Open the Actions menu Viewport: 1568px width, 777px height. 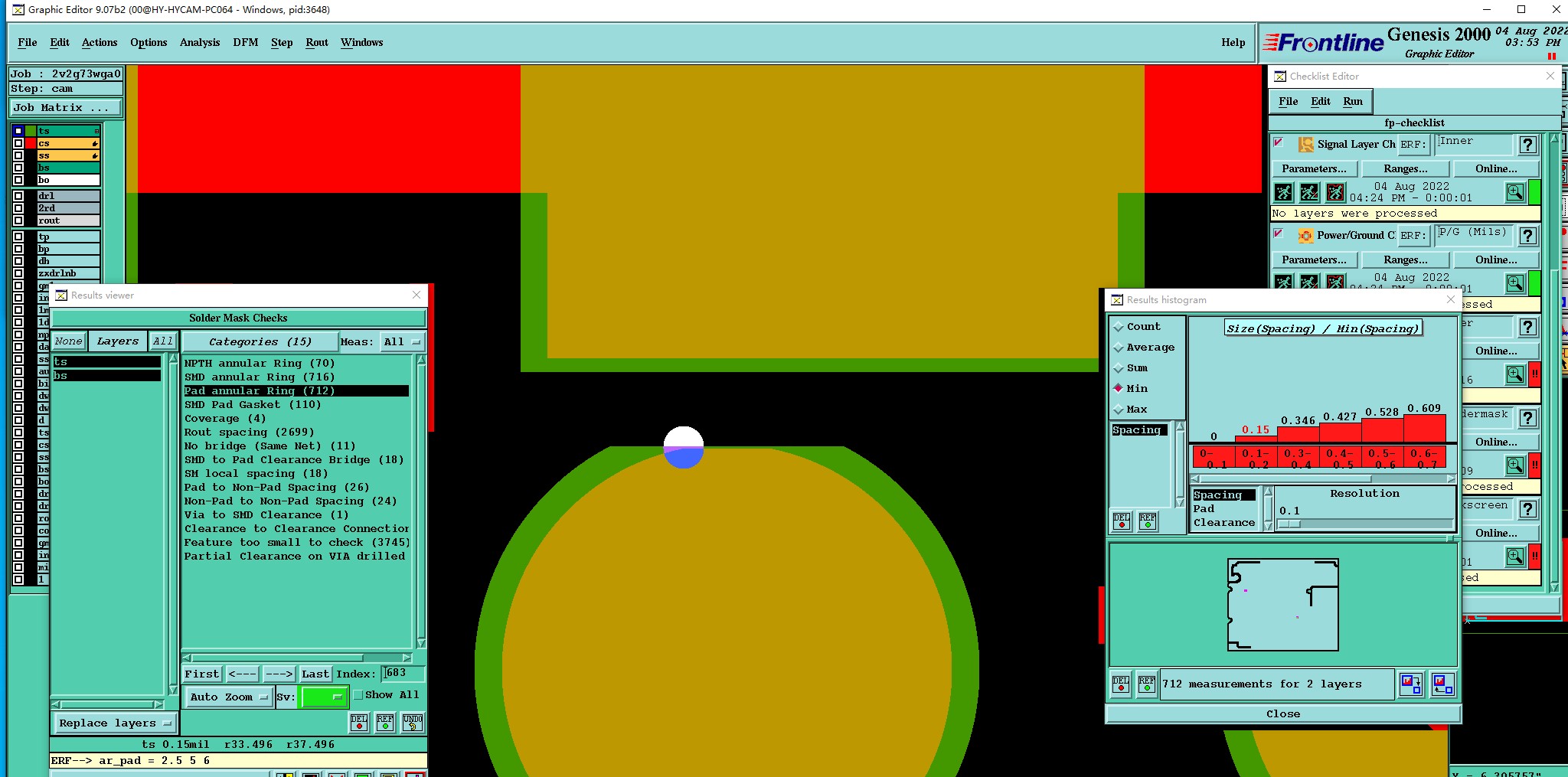(x=100, y=43)
